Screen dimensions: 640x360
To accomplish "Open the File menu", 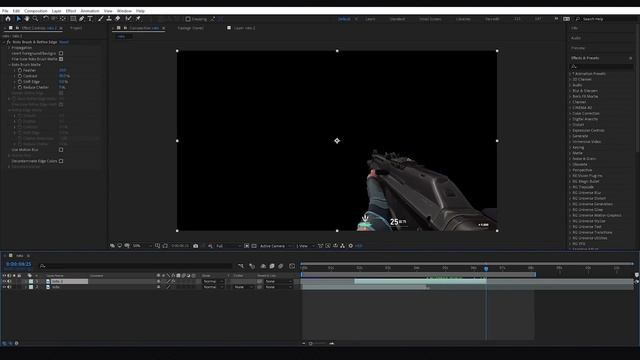I will 5,11.
